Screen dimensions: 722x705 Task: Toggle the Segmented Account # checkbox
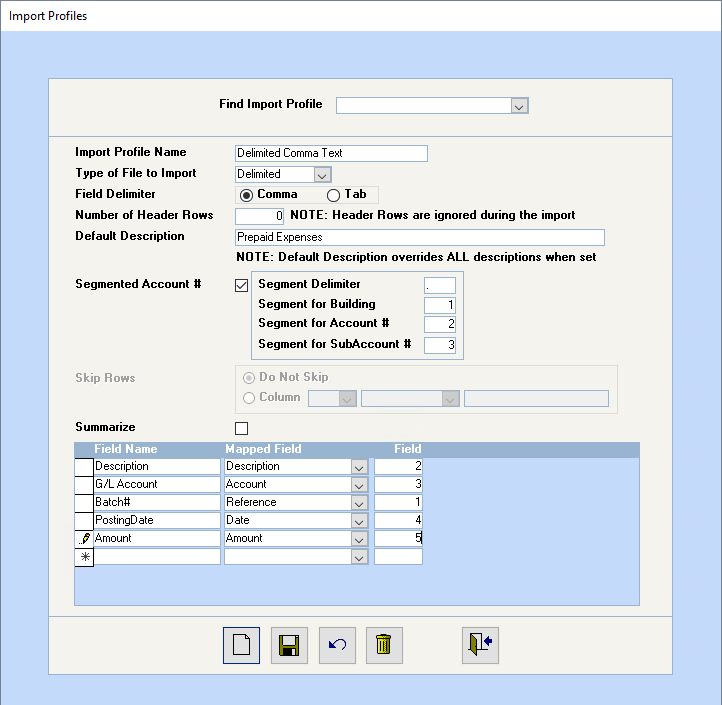tap(241, 285)
